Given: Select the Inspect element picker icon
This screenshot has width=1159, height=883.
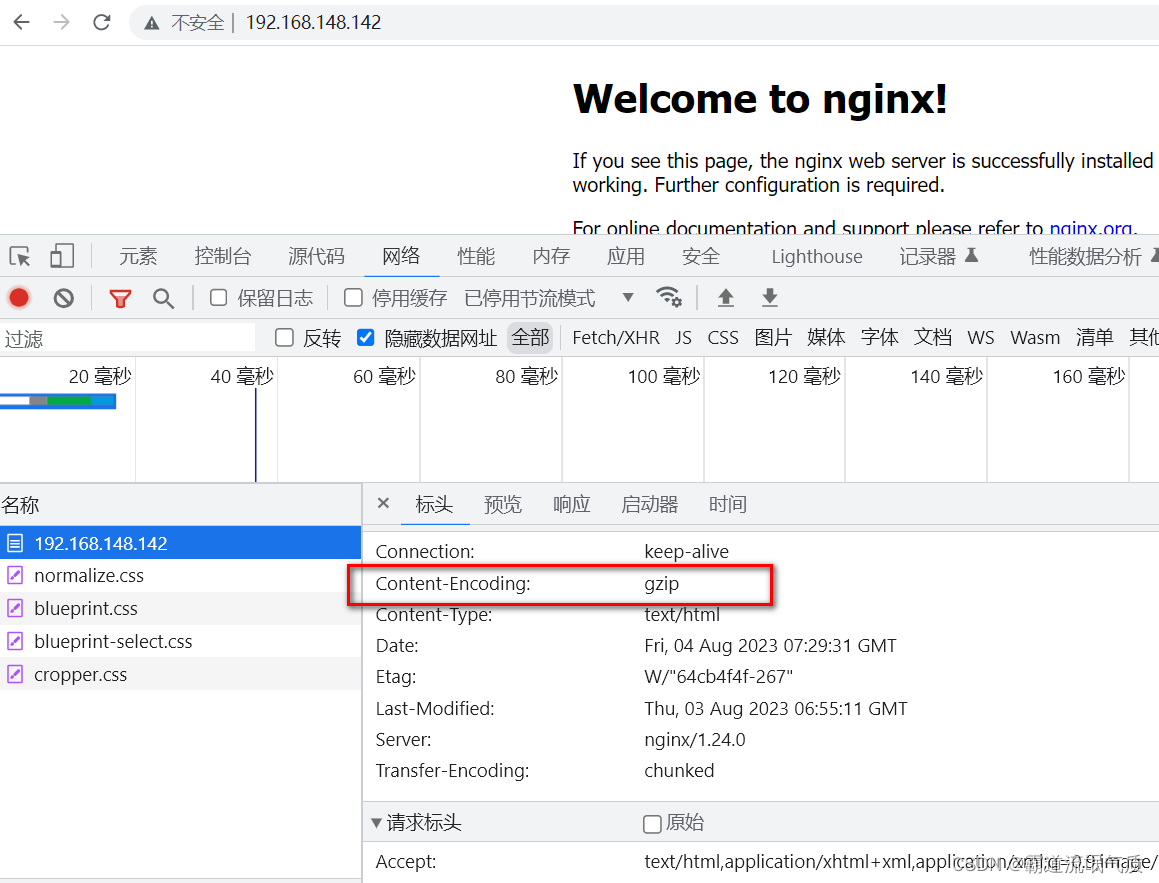Looking at the screenshot, I should click(19, 256).
